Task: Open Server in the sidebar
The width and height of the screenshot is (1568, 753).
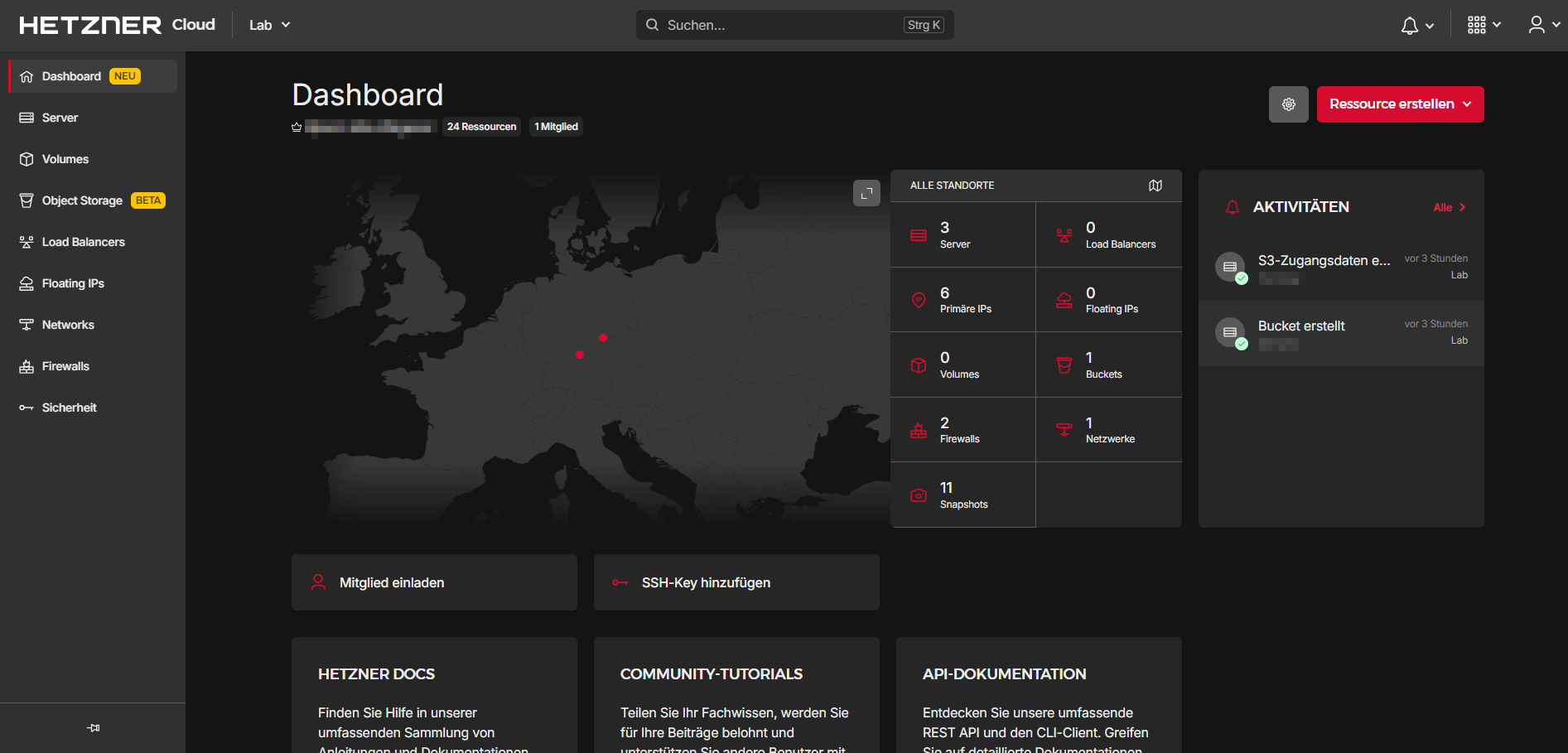Action: pyautogui.click(x=93, y=118)
